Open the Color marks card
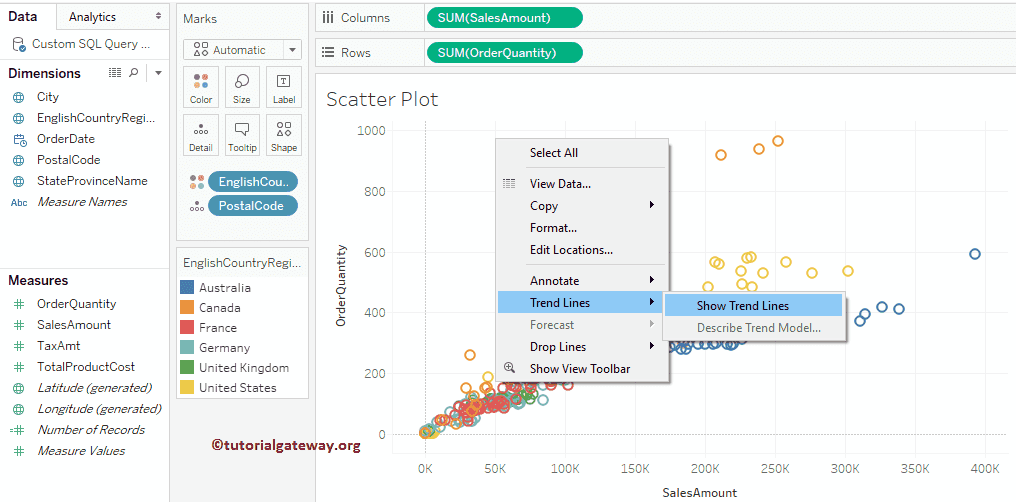The height and width of the screenshot is (502, 1016). tap(201, 87)
